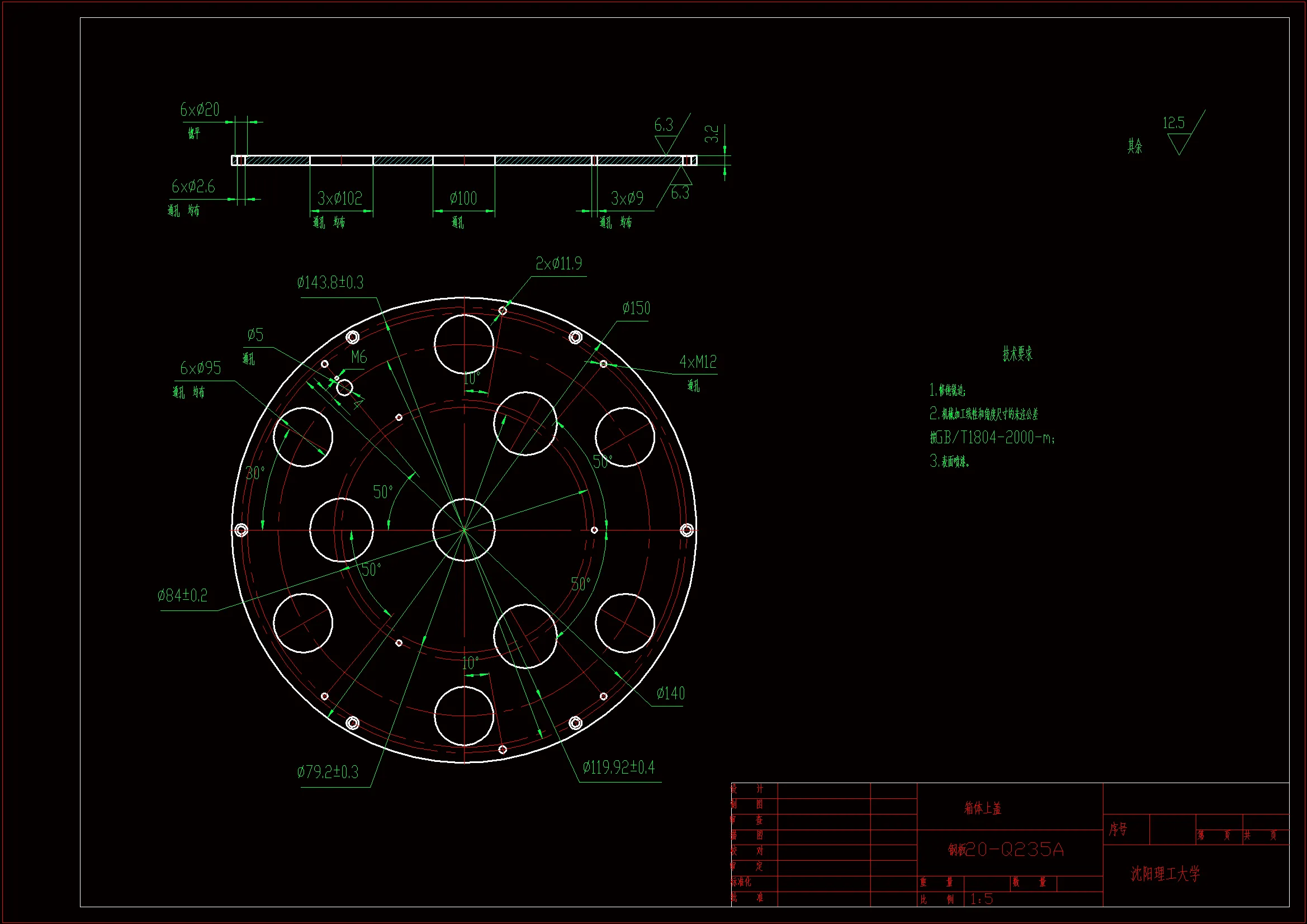Click the ø143.8±0.3 diameter dimension label

point(330,282)
